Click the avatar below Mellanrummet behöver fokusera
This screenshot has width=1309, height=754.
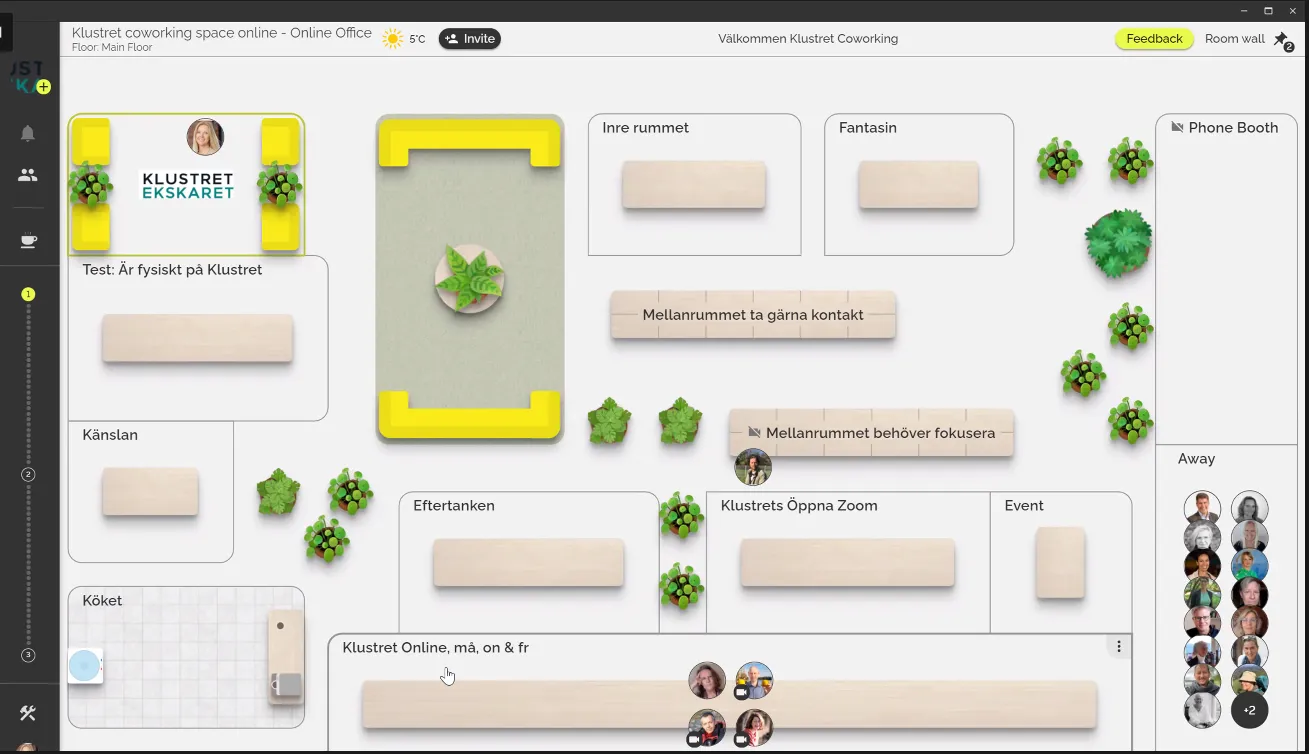click(x=752, y=467)
